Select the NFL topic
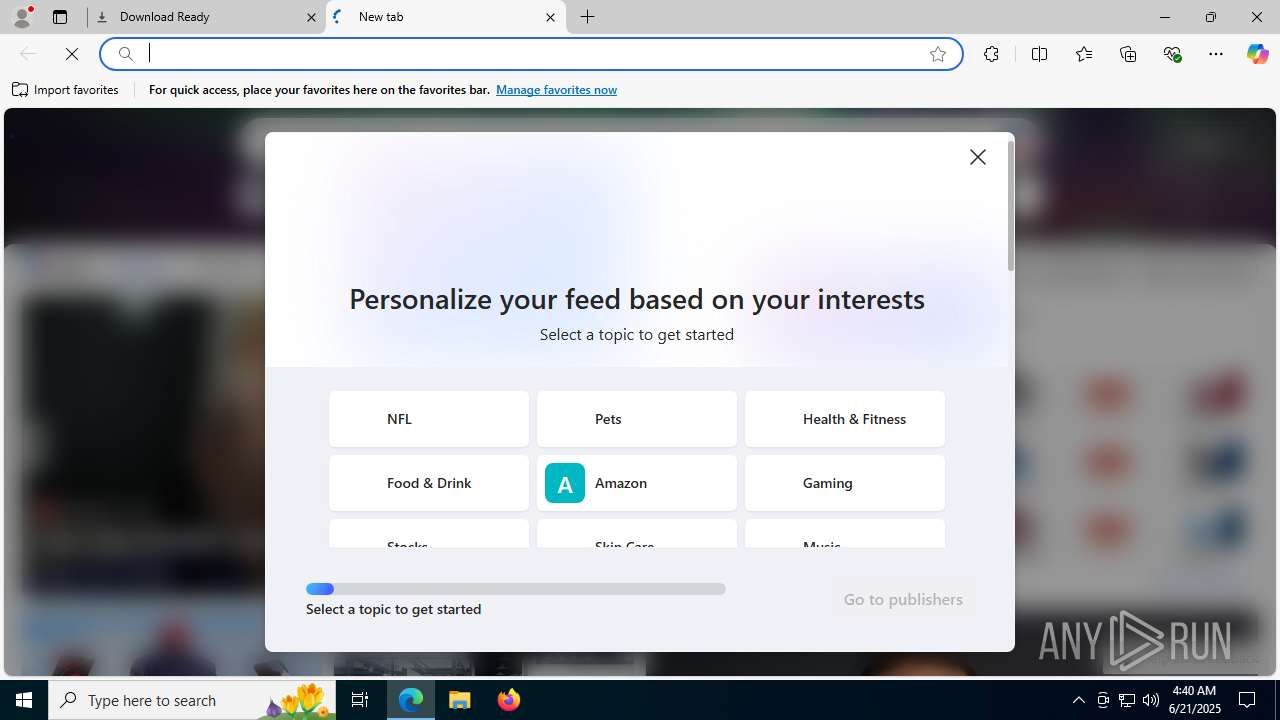The width and height of the screenshot is (1280, 720). coord(429,419)
